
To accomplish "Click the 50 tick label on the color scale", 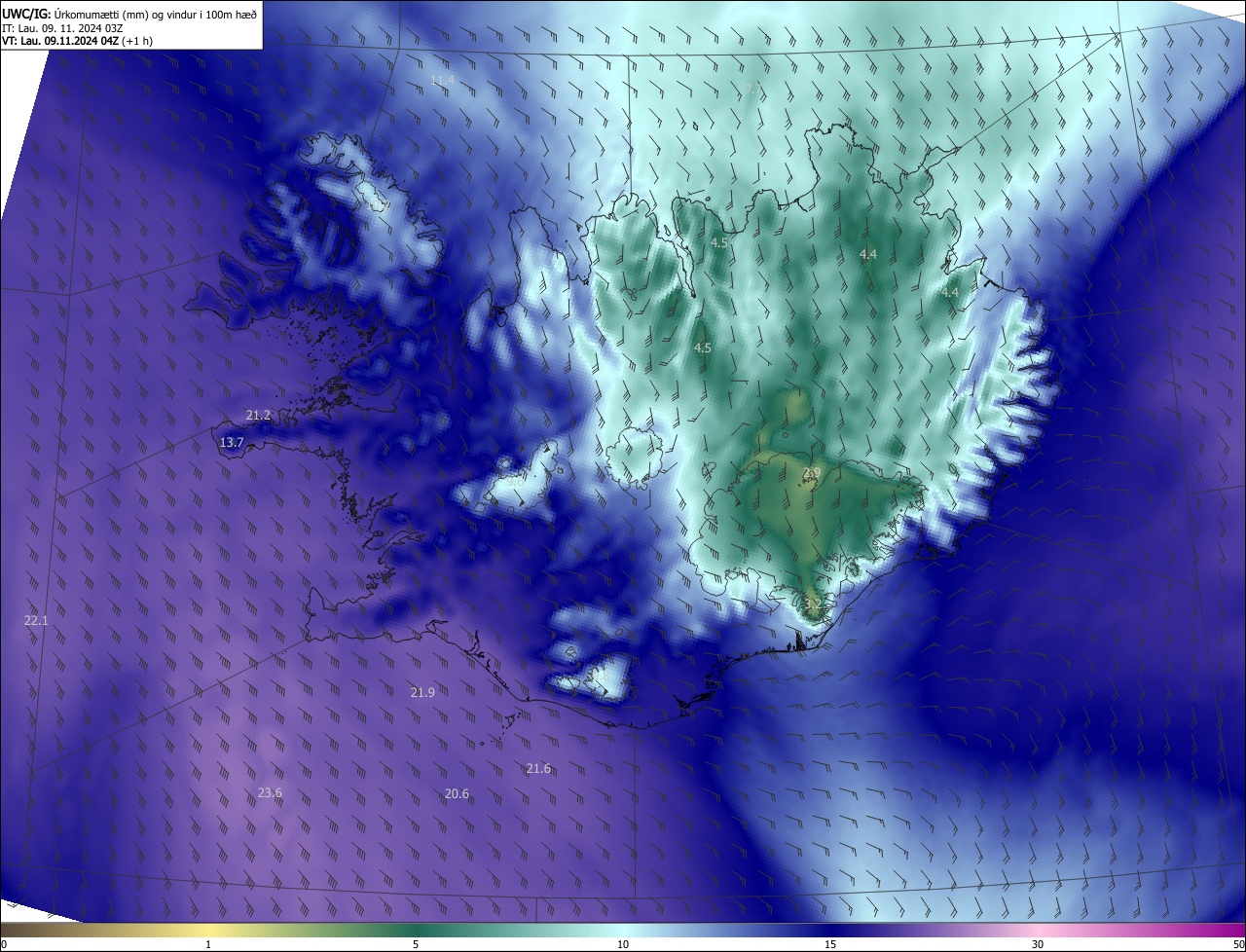I will 1238,944.
